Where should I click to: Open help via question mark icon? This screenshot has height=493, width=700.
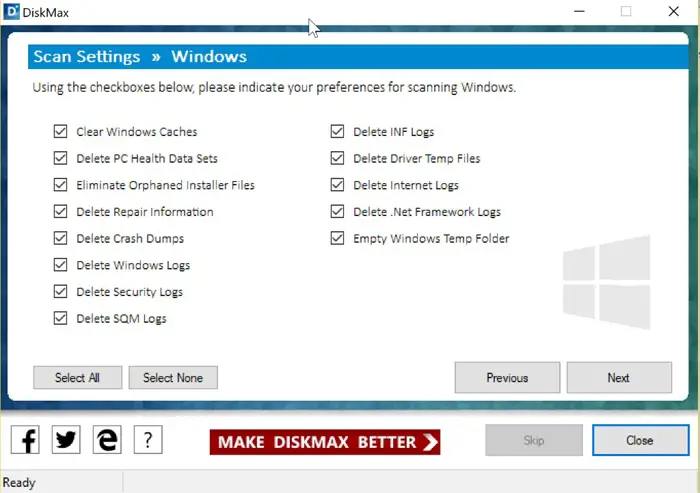click(x=148, y=440)
